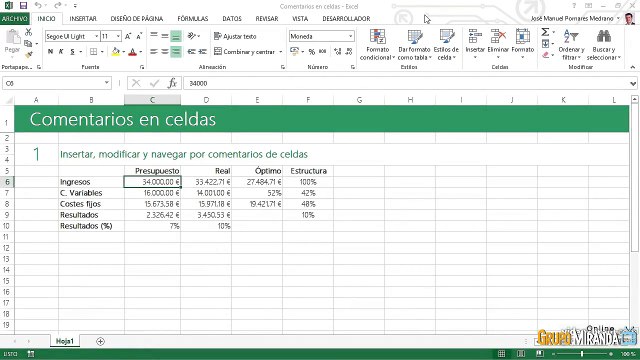The image size is (640, 360).
Task: Click the Thousands separator (000) icon
Action: click(322, 52)
